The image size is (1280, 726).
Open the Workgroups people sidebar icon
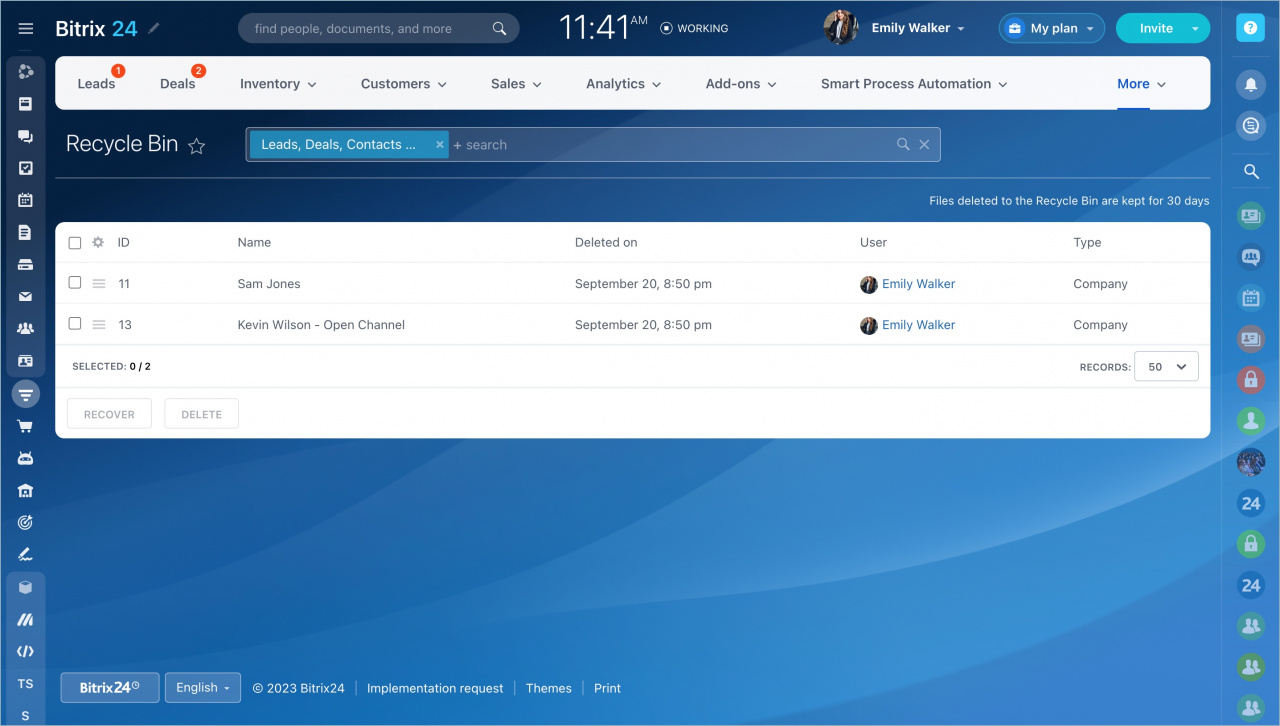point(26,328)
